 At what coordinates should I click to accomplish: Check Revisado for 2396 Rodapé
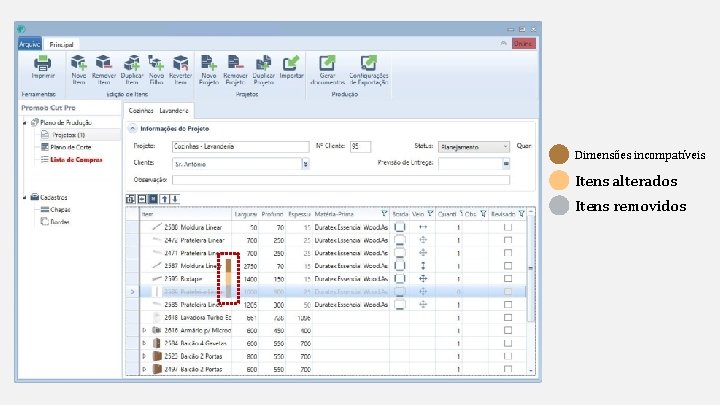tap(508, 278)
